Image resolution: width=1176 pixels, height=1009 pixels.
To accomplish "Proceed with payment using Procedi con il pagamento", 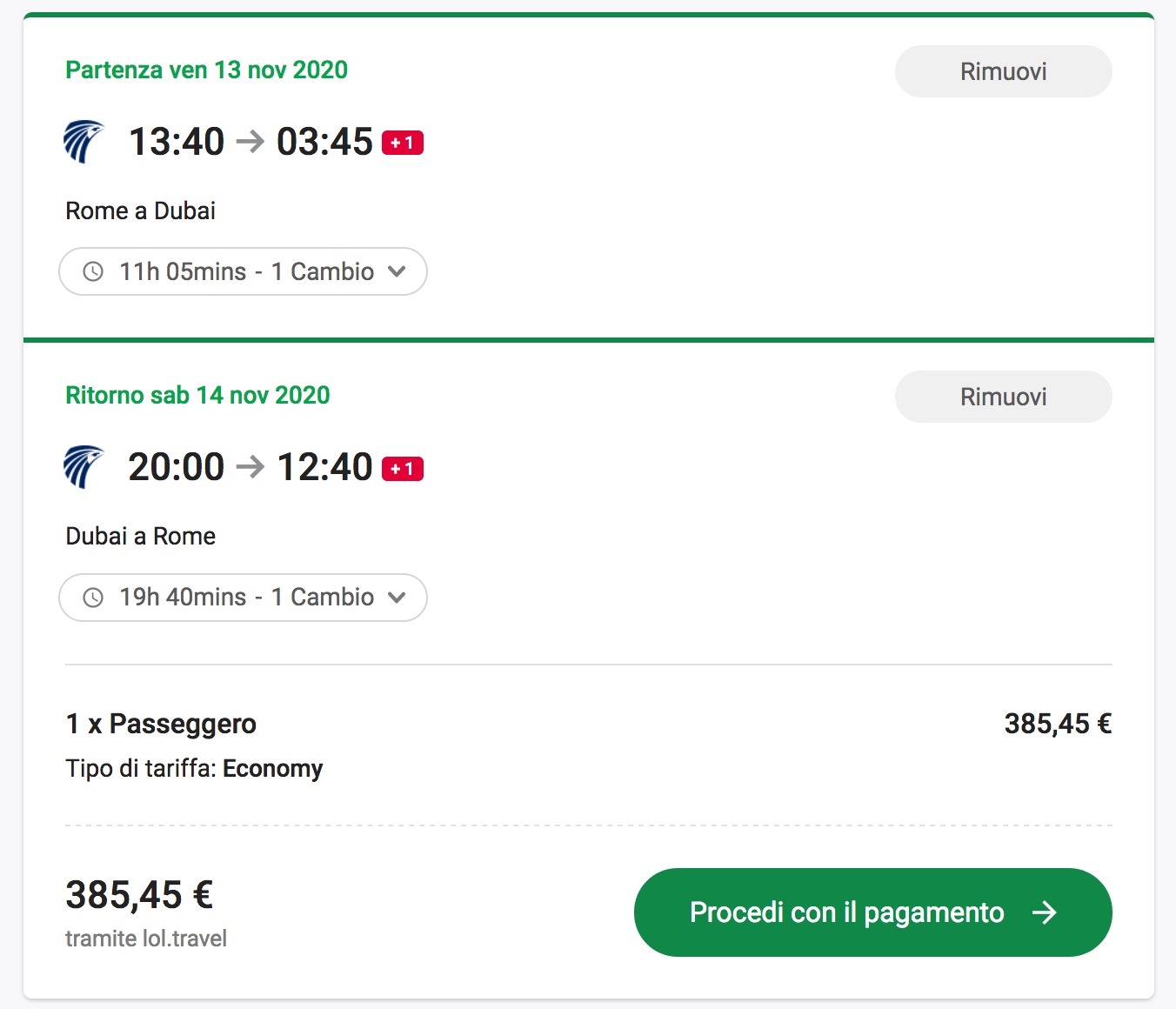I will (872, 912).
